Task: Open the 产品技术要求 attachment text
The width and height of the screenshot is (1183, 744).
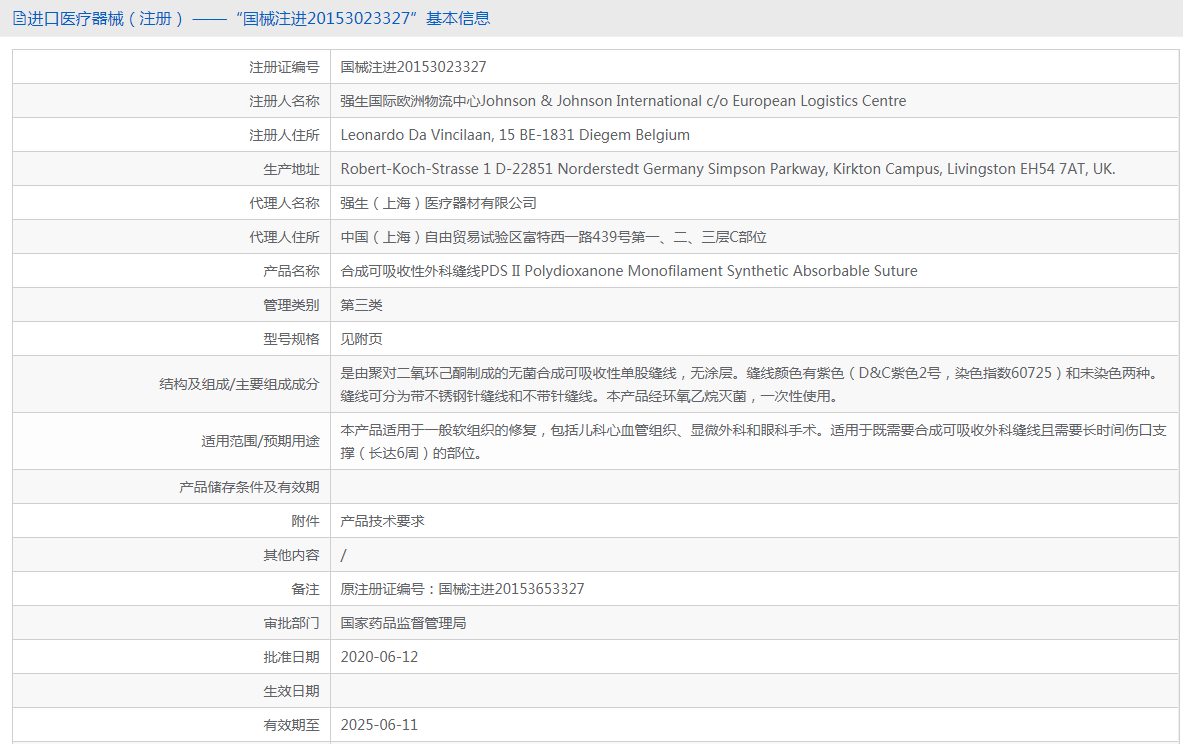Action: click(x=382, y=521)
